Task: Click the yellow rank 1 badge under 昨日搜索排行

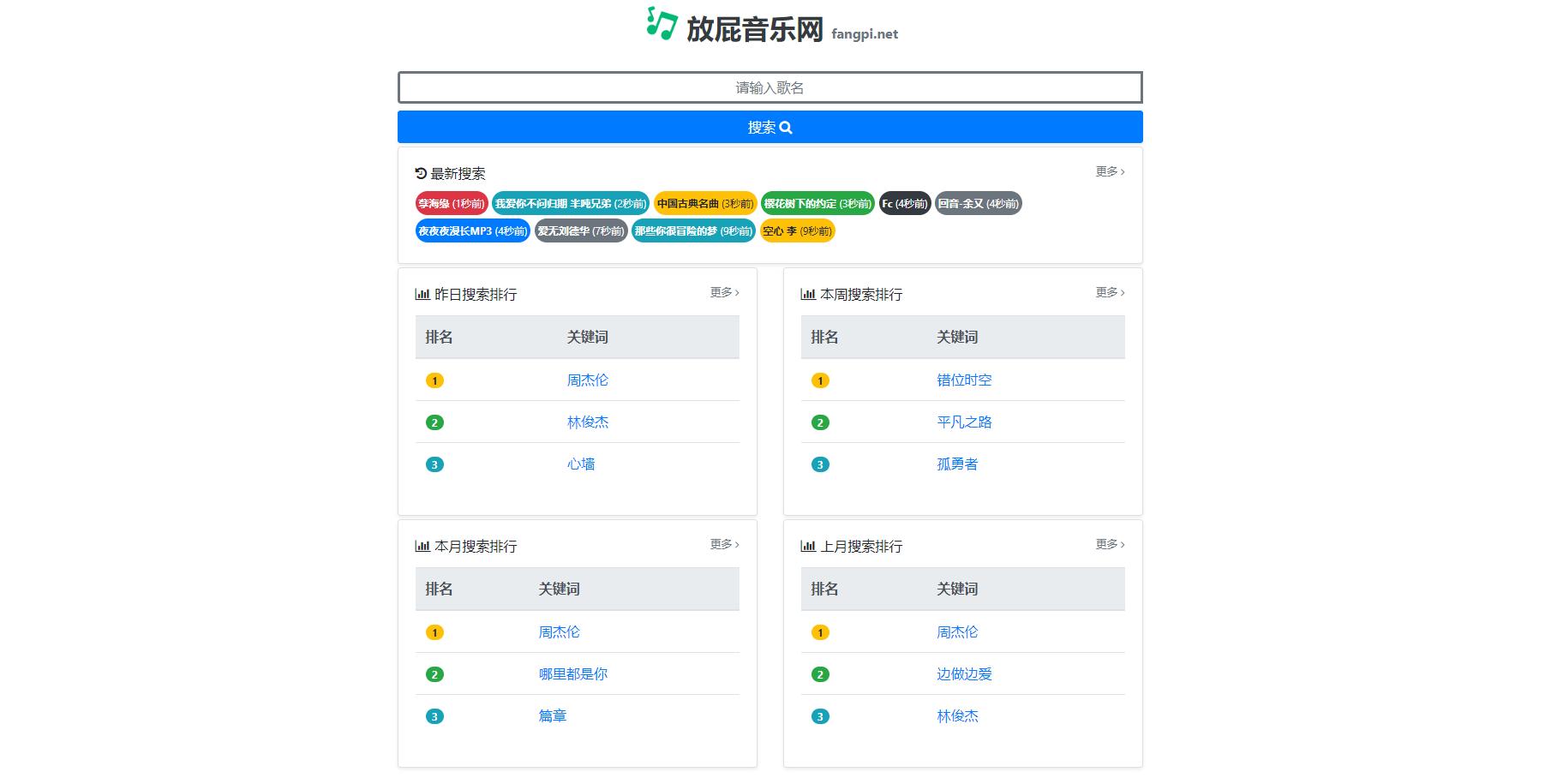Action: tap(435, 380)
